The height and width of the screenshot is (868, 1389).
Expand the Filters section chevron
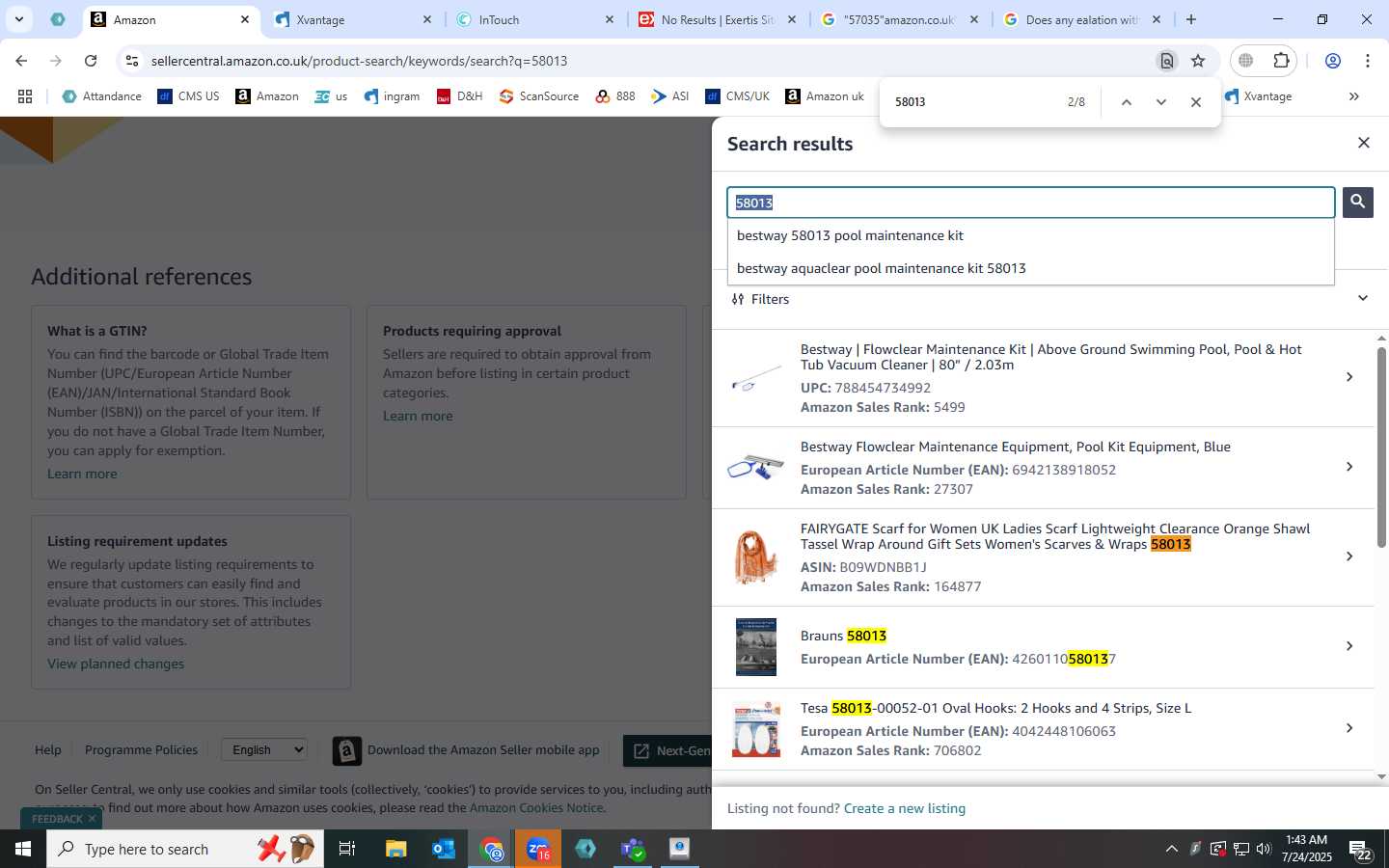click(x=1362, y=298)
